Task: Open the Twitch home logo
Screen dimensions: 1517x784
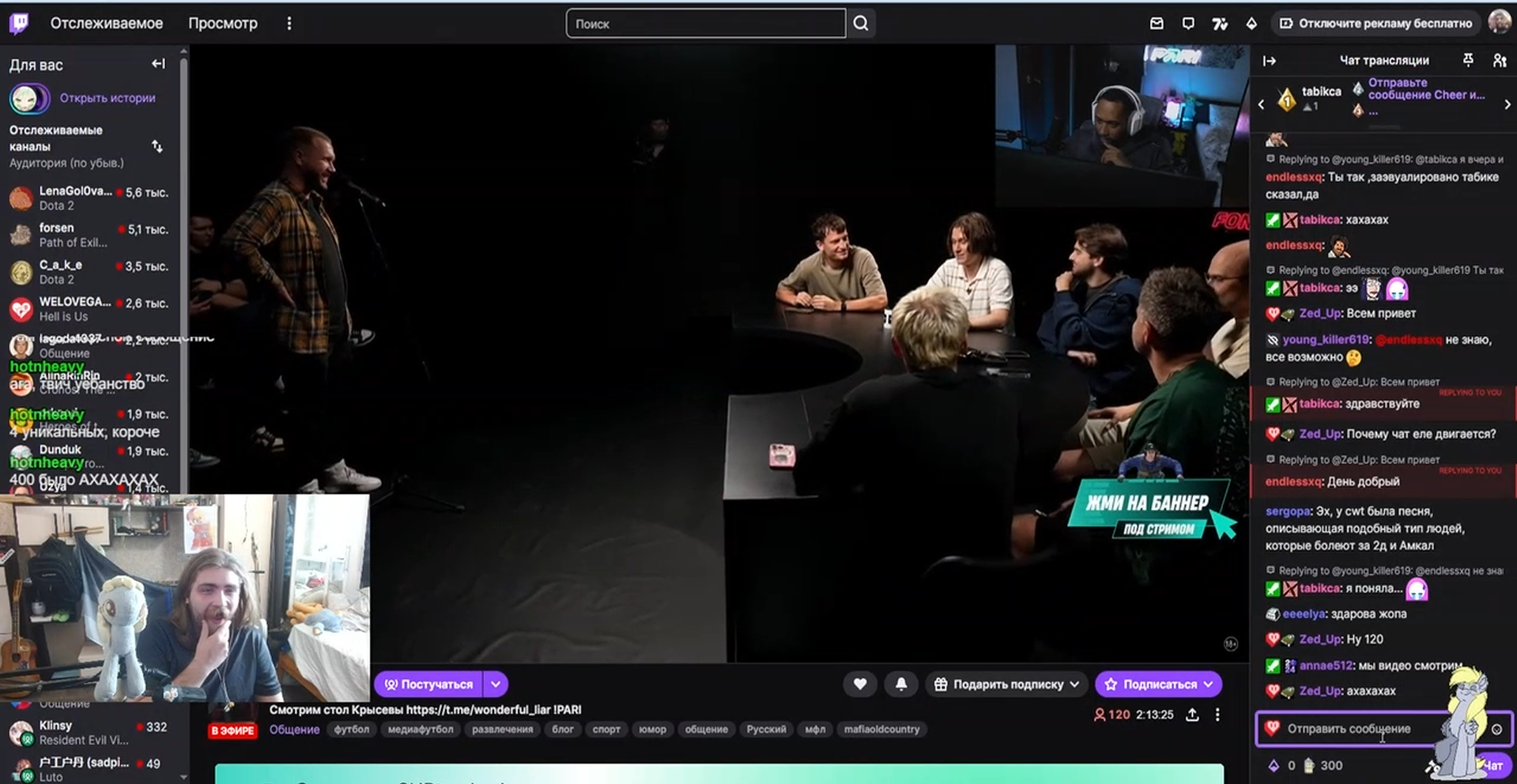Action: (x=19, y=23)
